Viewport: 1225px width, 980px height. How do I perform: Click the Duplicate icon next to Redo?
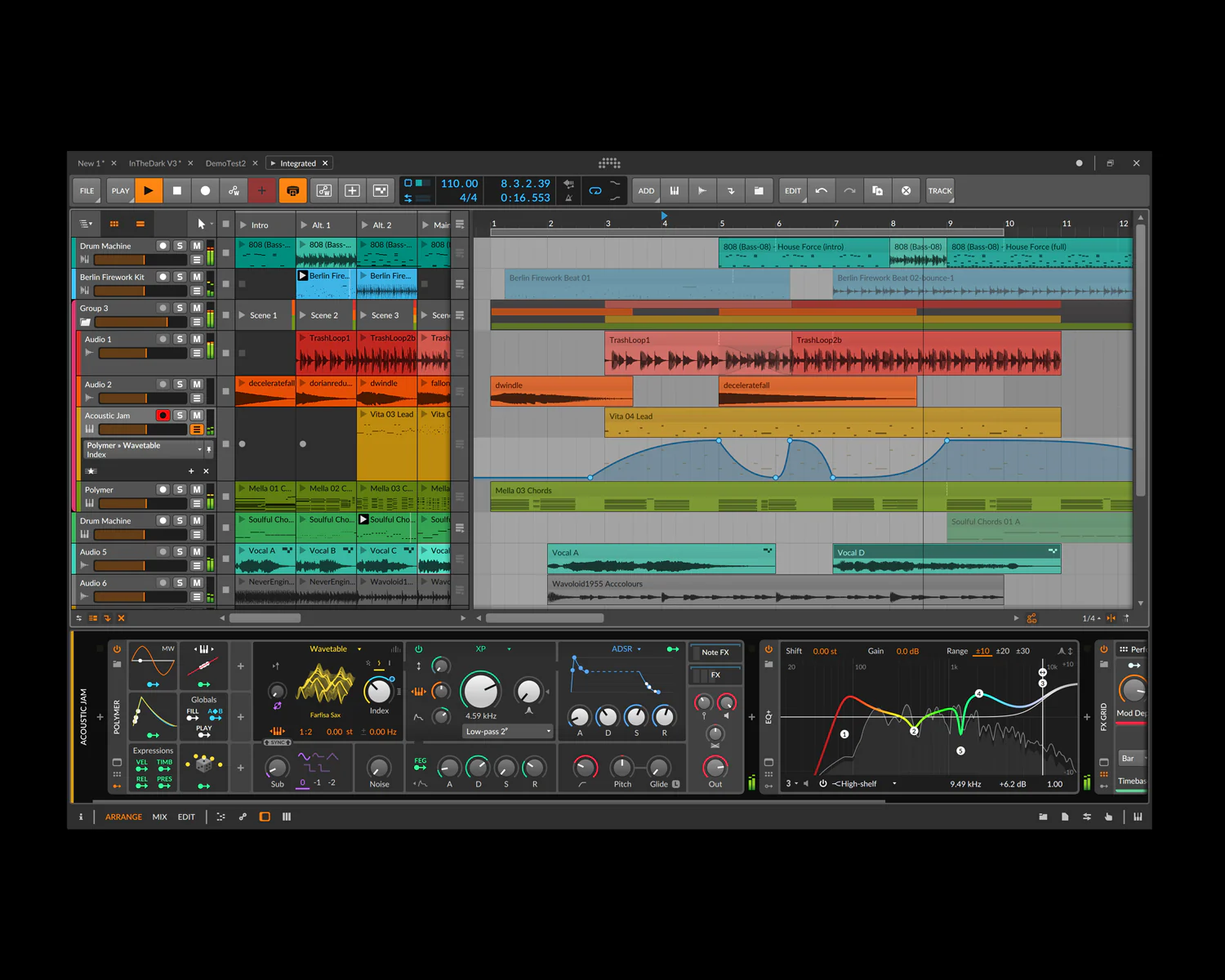coord(878,190)
